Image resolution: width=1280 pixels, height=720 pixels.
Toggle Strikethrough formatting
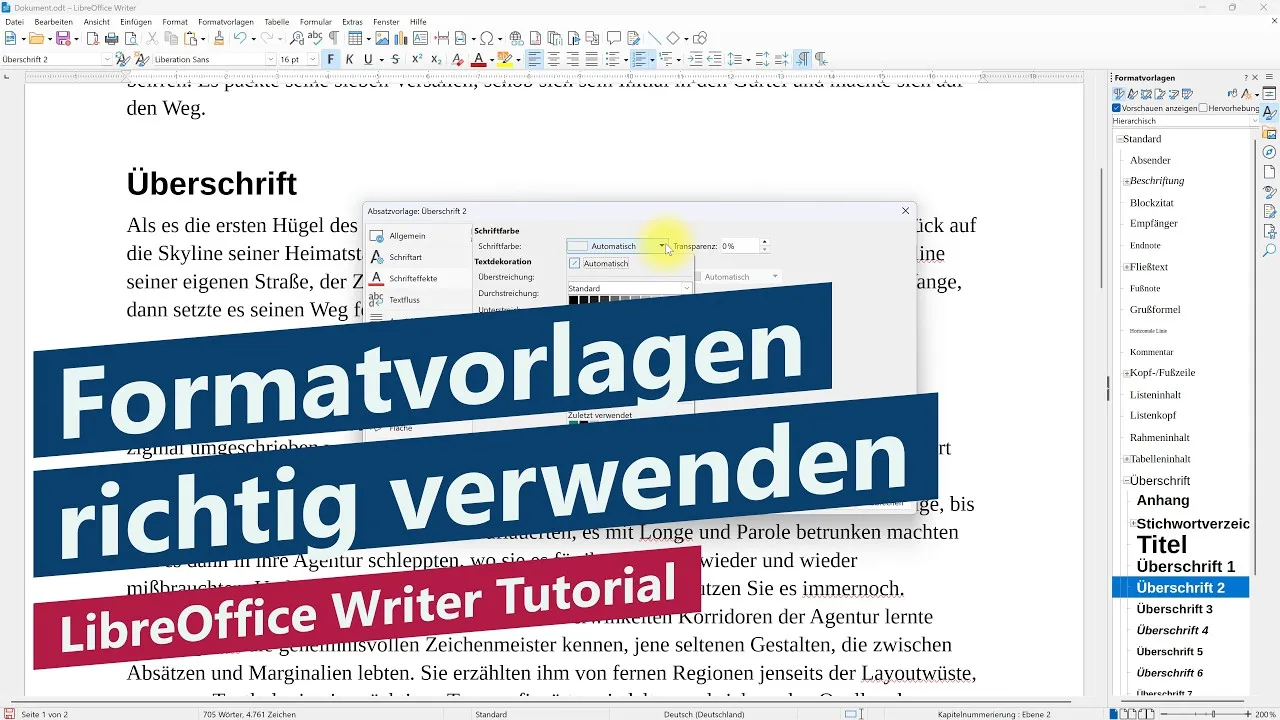coord(395,59)
